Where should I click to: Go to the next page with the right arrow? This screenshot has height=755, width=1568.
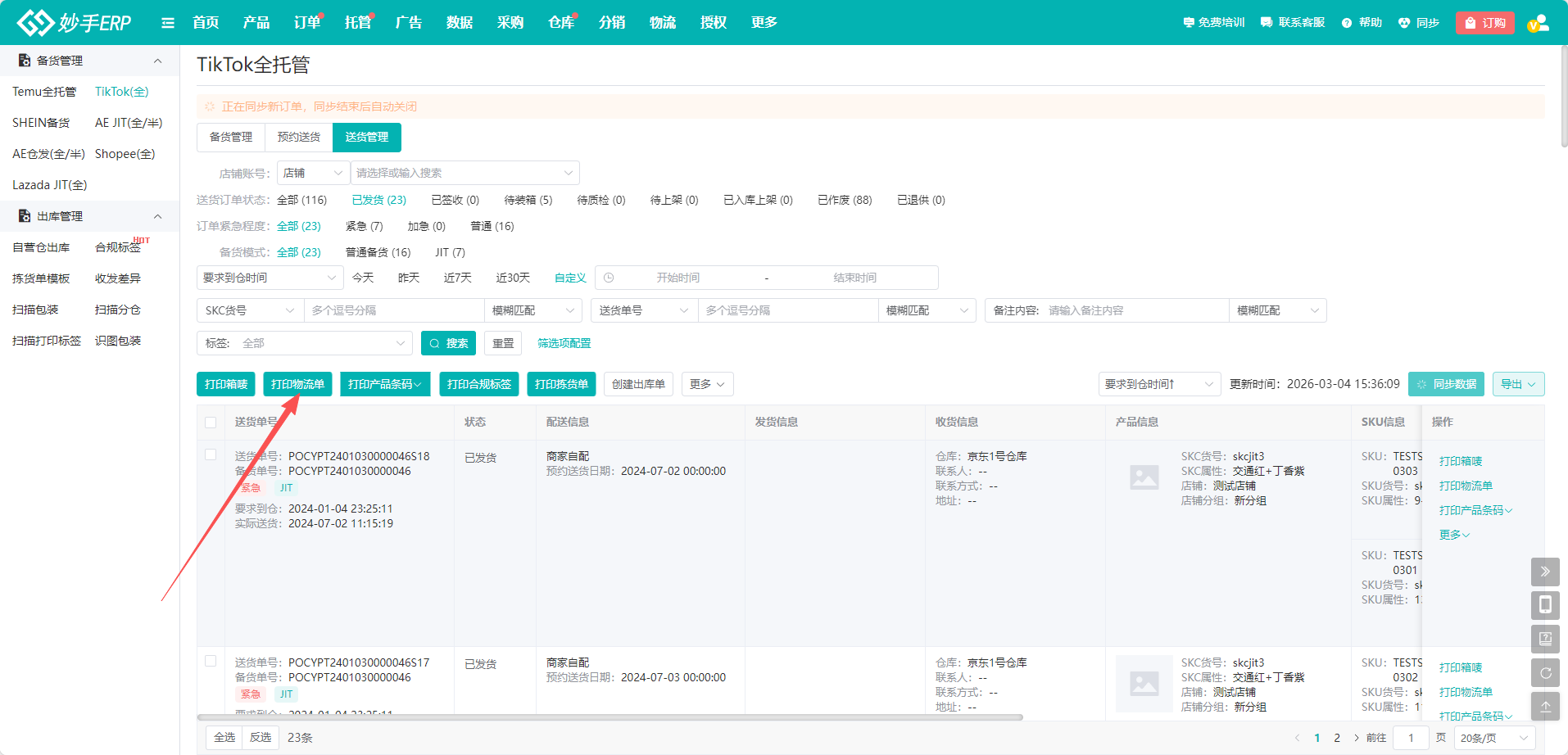[1357, 738]
